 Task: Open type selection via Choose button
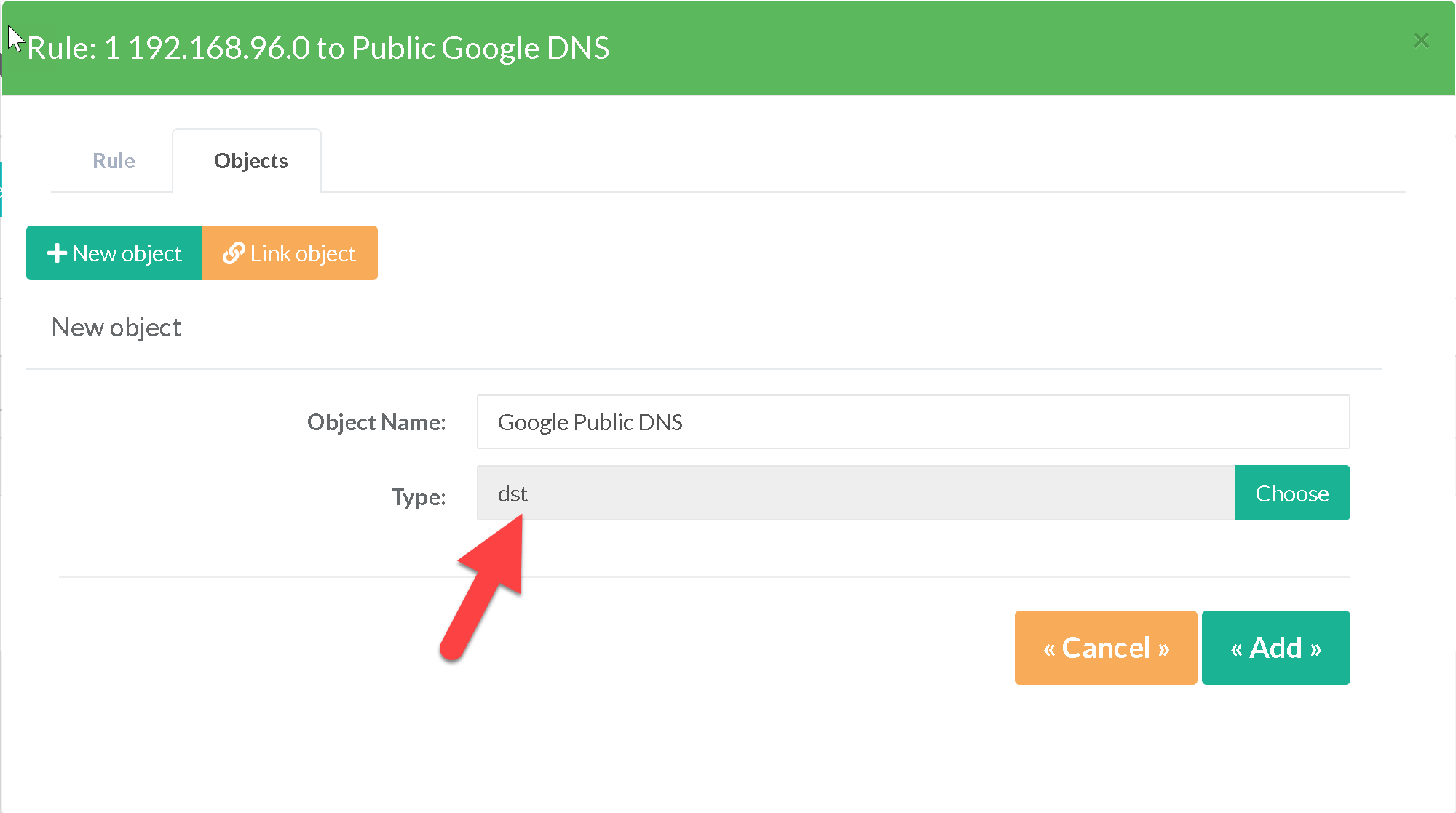pos(1291,493)
